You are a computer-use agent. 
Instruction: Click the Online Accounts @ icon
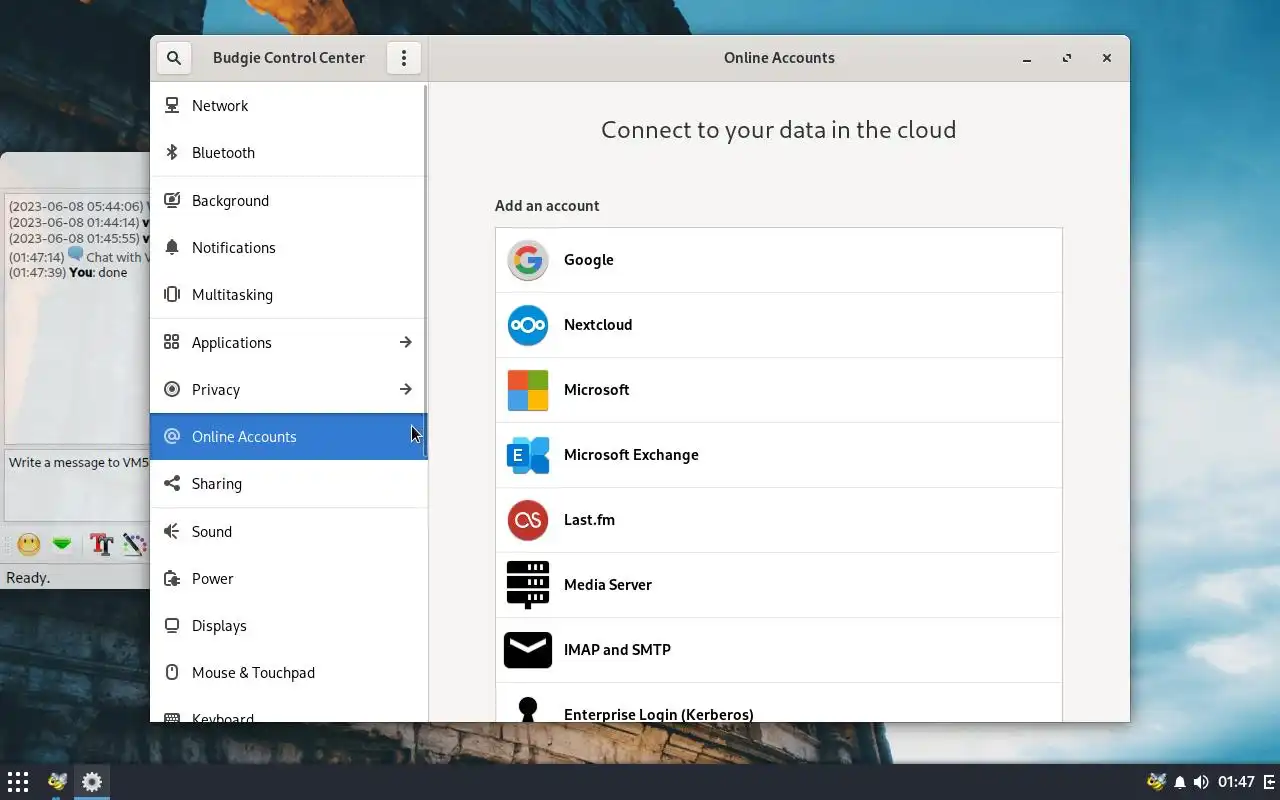click(x=172, y=436)
